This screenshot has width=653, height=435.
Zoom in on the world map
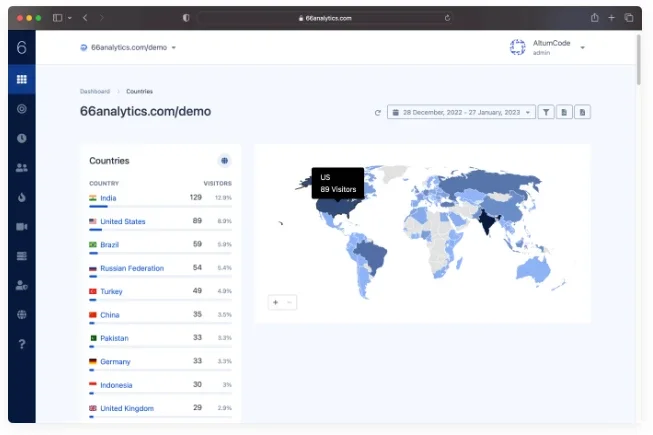tap(275, 302)
